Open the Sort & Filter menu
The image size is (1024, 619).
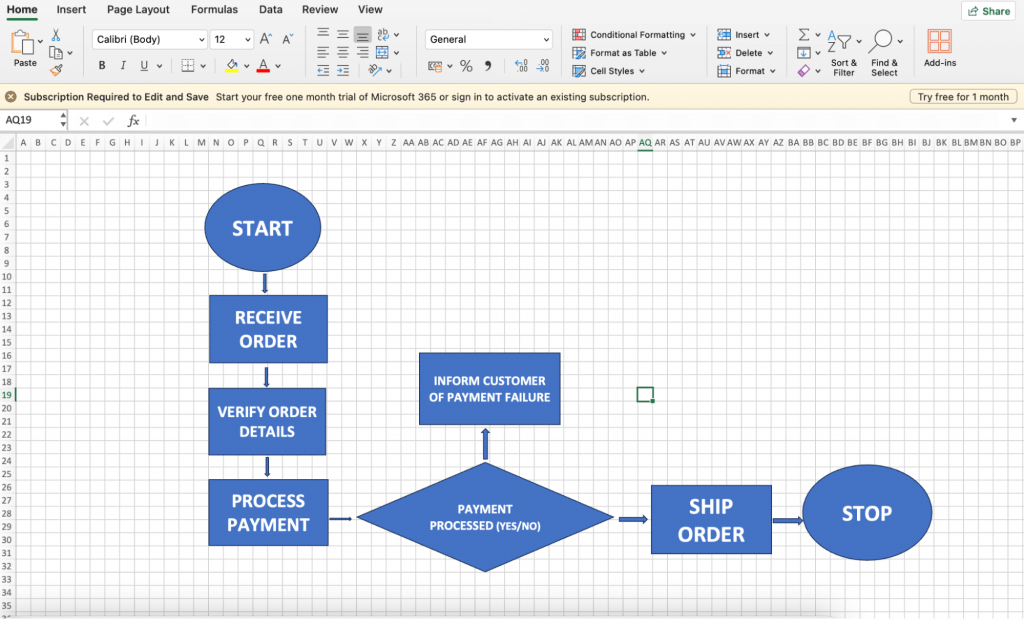click(x=844, y=53)
